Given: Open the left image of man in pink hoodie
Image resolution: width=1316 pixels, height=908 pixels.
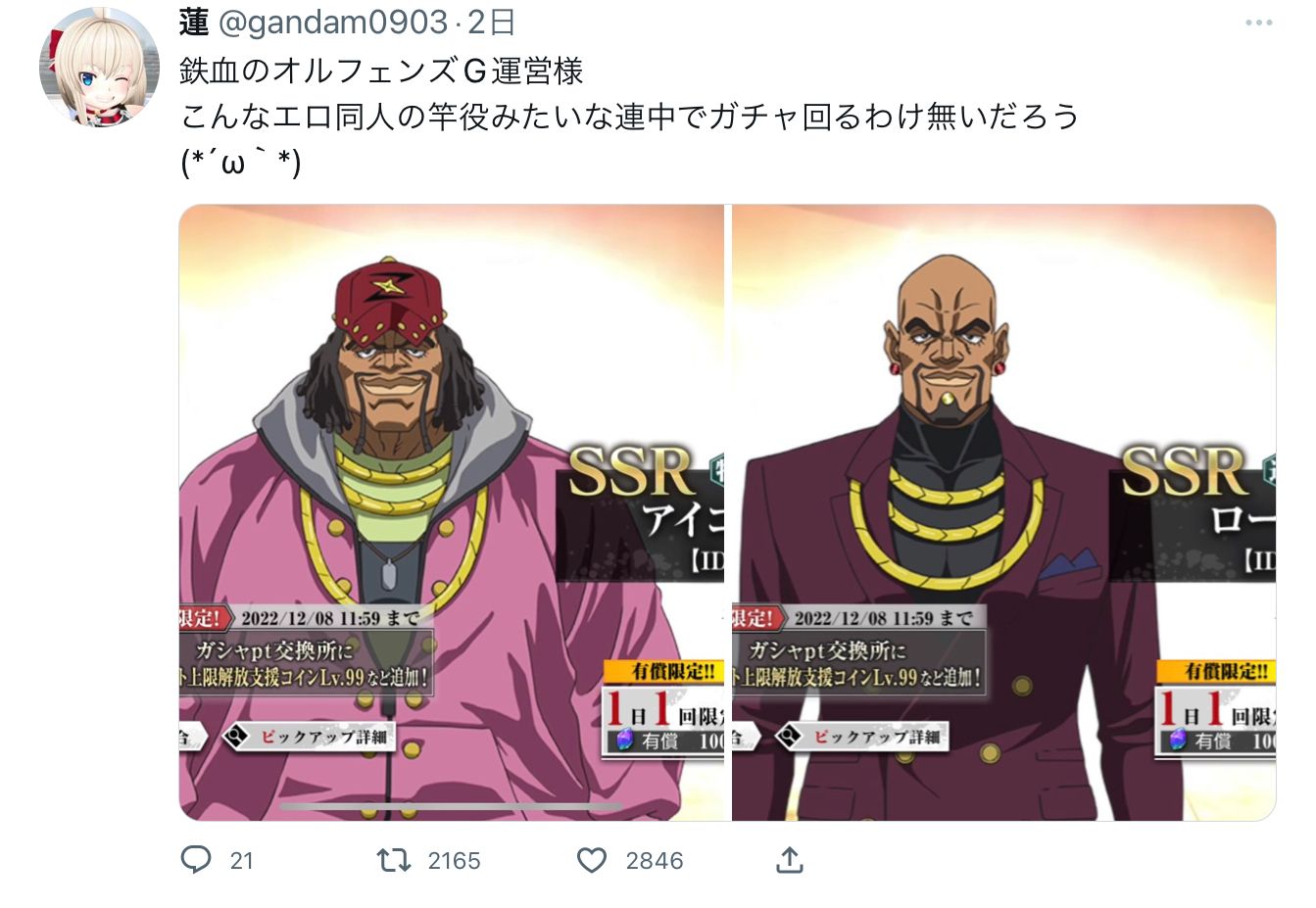Looking at the screenshot, I should click(x=452, y=512).
